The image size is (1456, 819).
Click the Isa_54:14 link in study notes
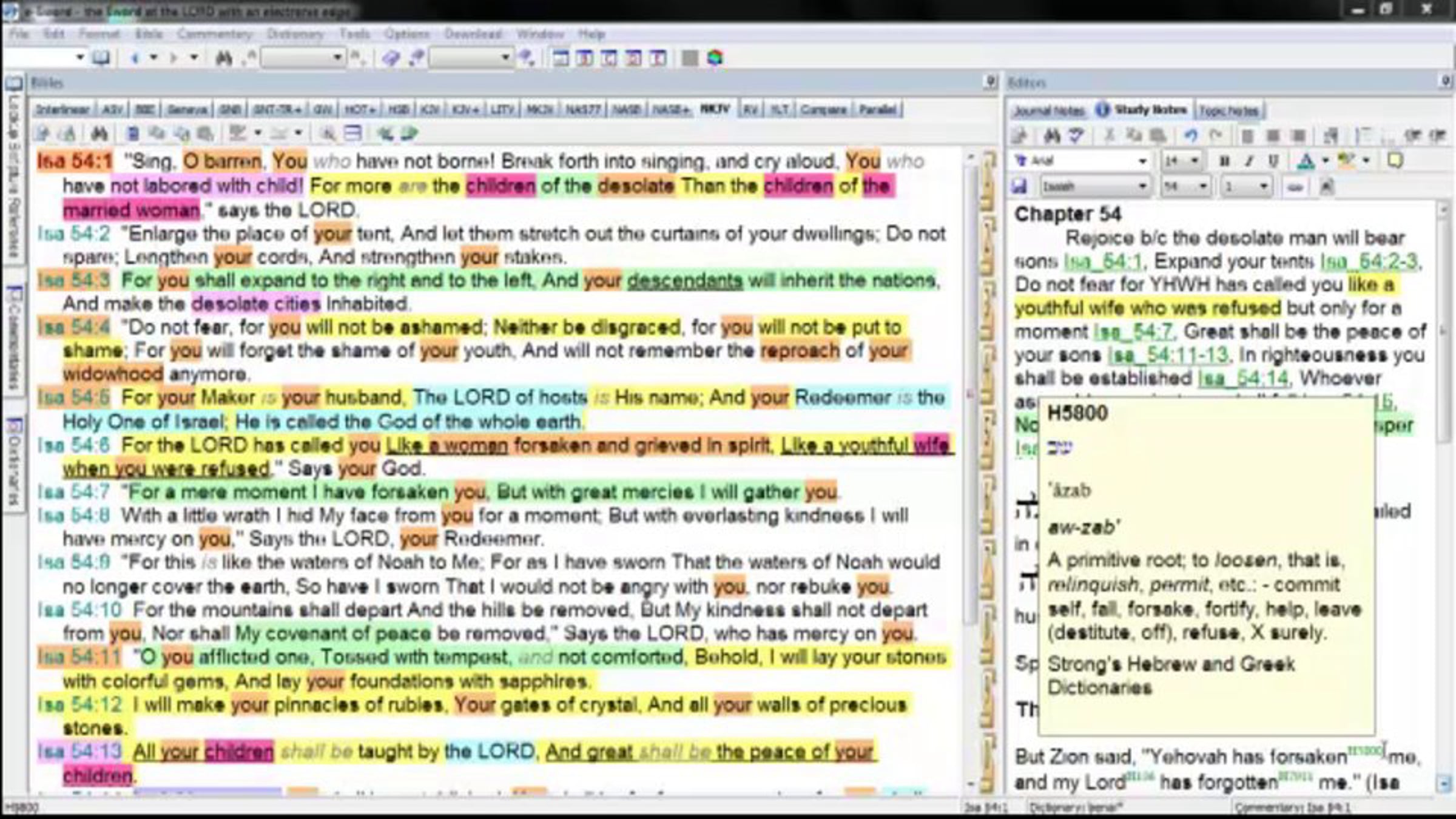pyautogui.click(x=1243, y=379)
